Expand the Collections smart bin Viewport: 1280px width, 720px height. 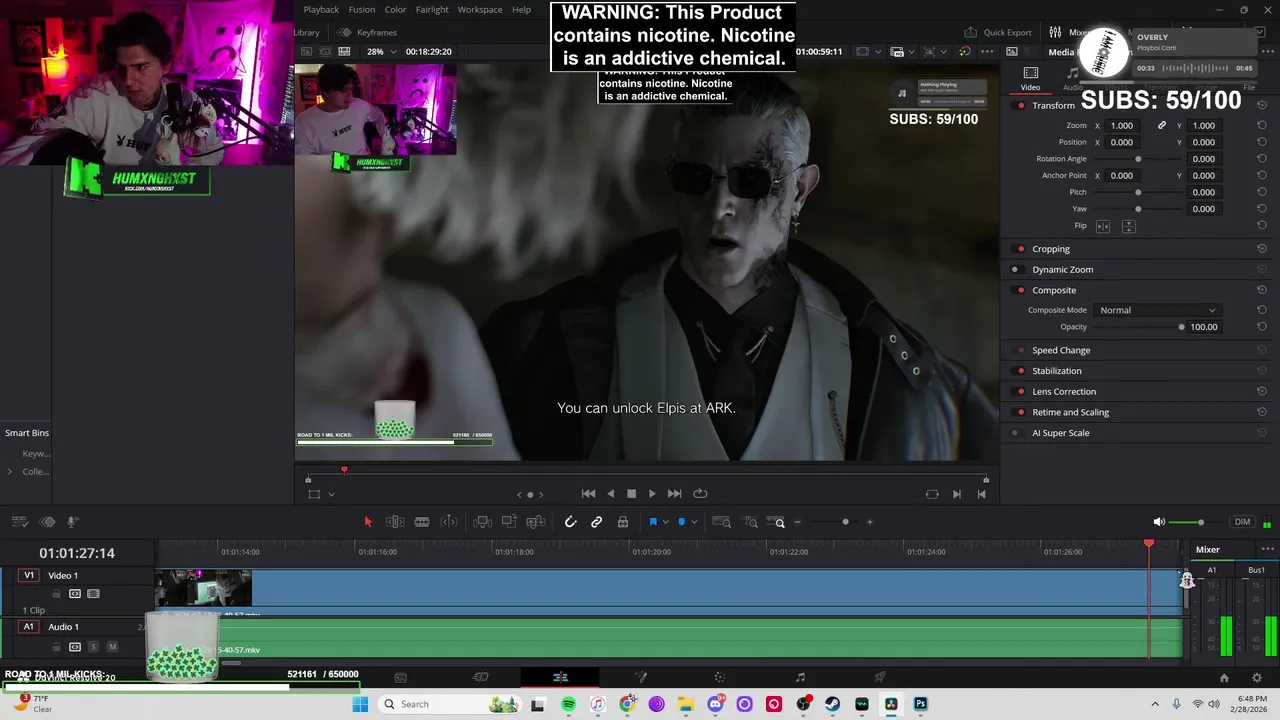coord(10,472)
